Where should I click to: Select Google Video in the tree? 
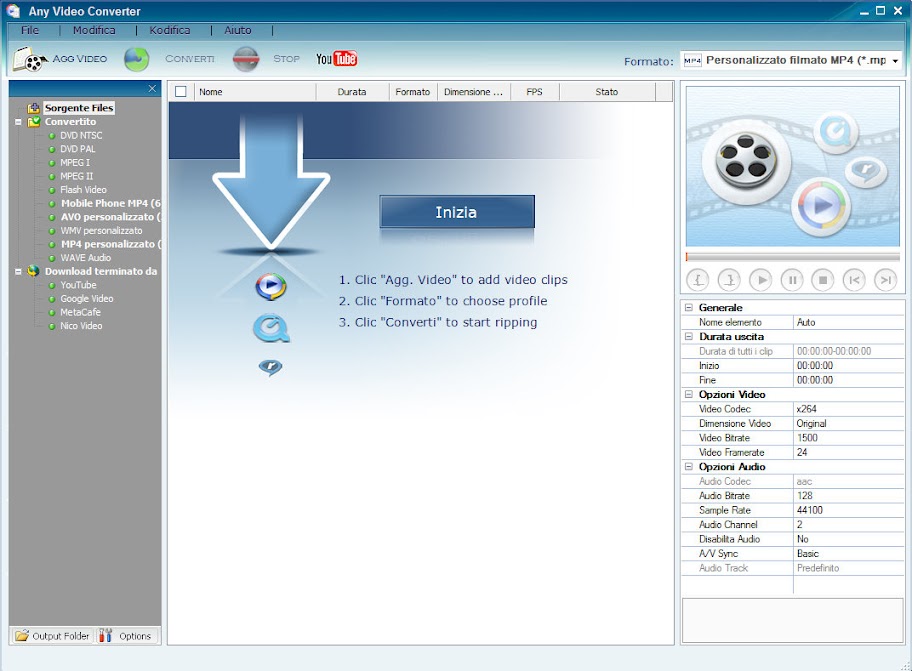(87, 298)
